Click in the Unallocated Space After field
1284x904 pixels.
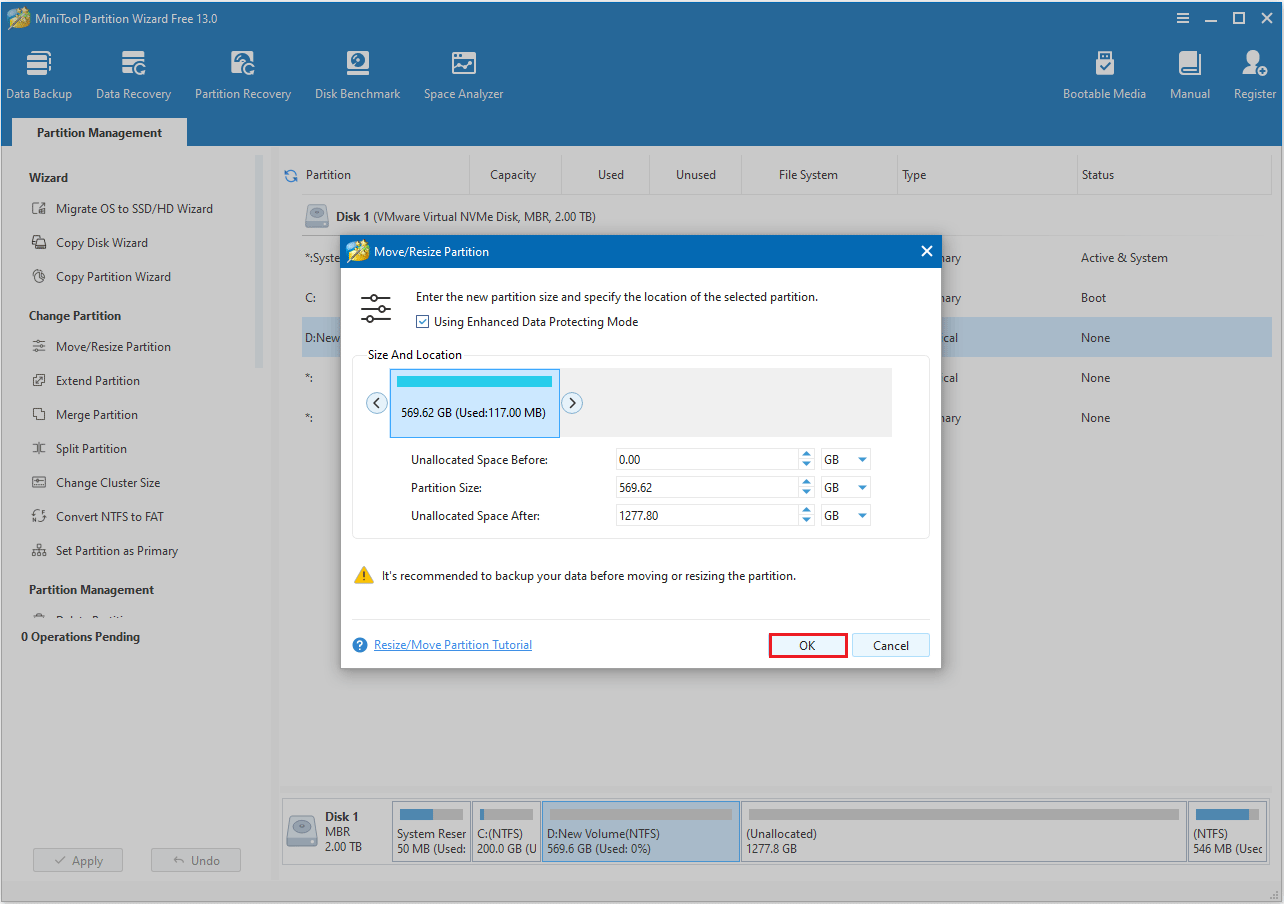pyautogui.click(x=706, y=515)
